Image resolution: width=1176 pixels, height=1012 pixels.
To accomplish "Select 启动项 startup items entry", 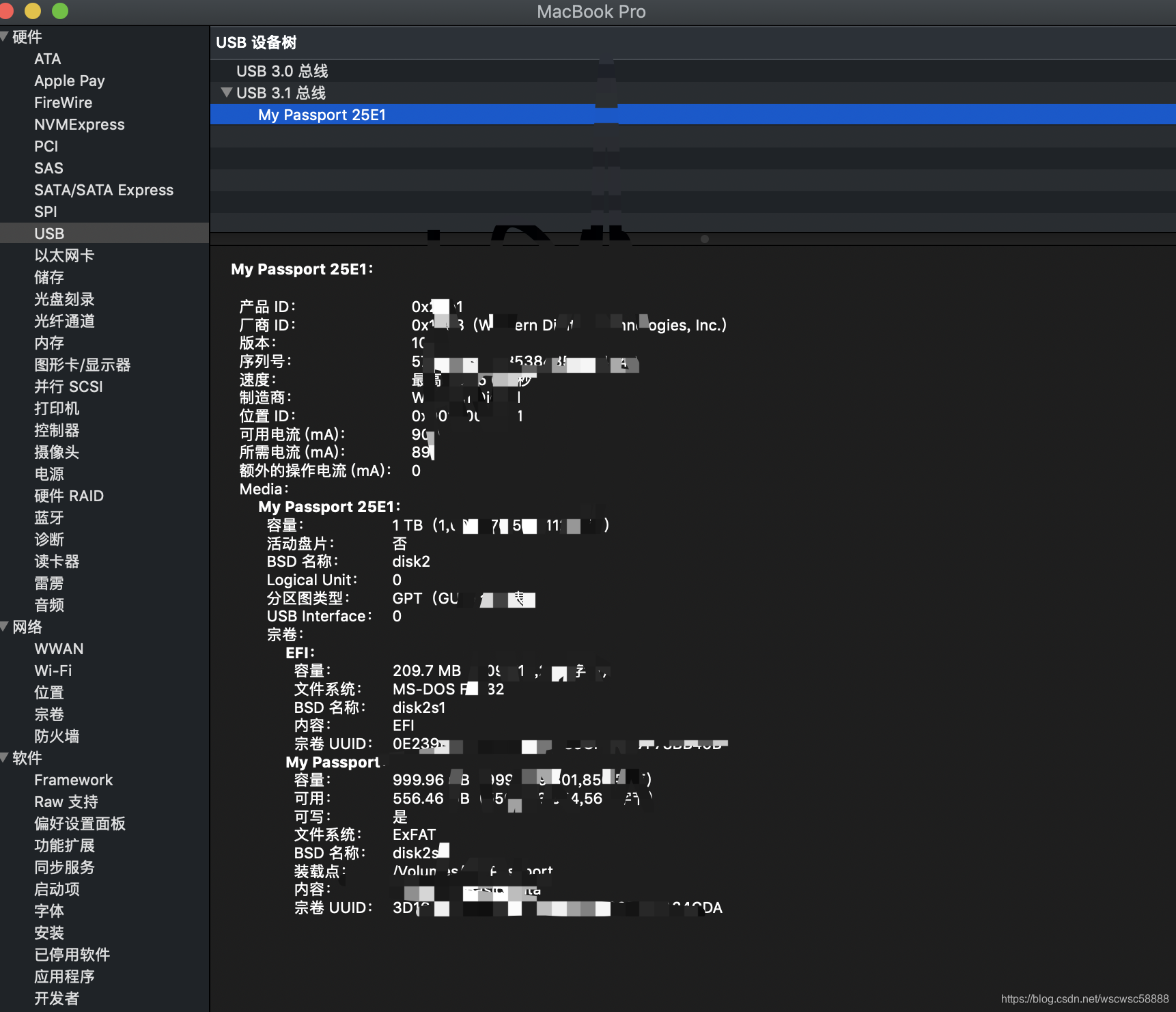I will pos(57,889).
